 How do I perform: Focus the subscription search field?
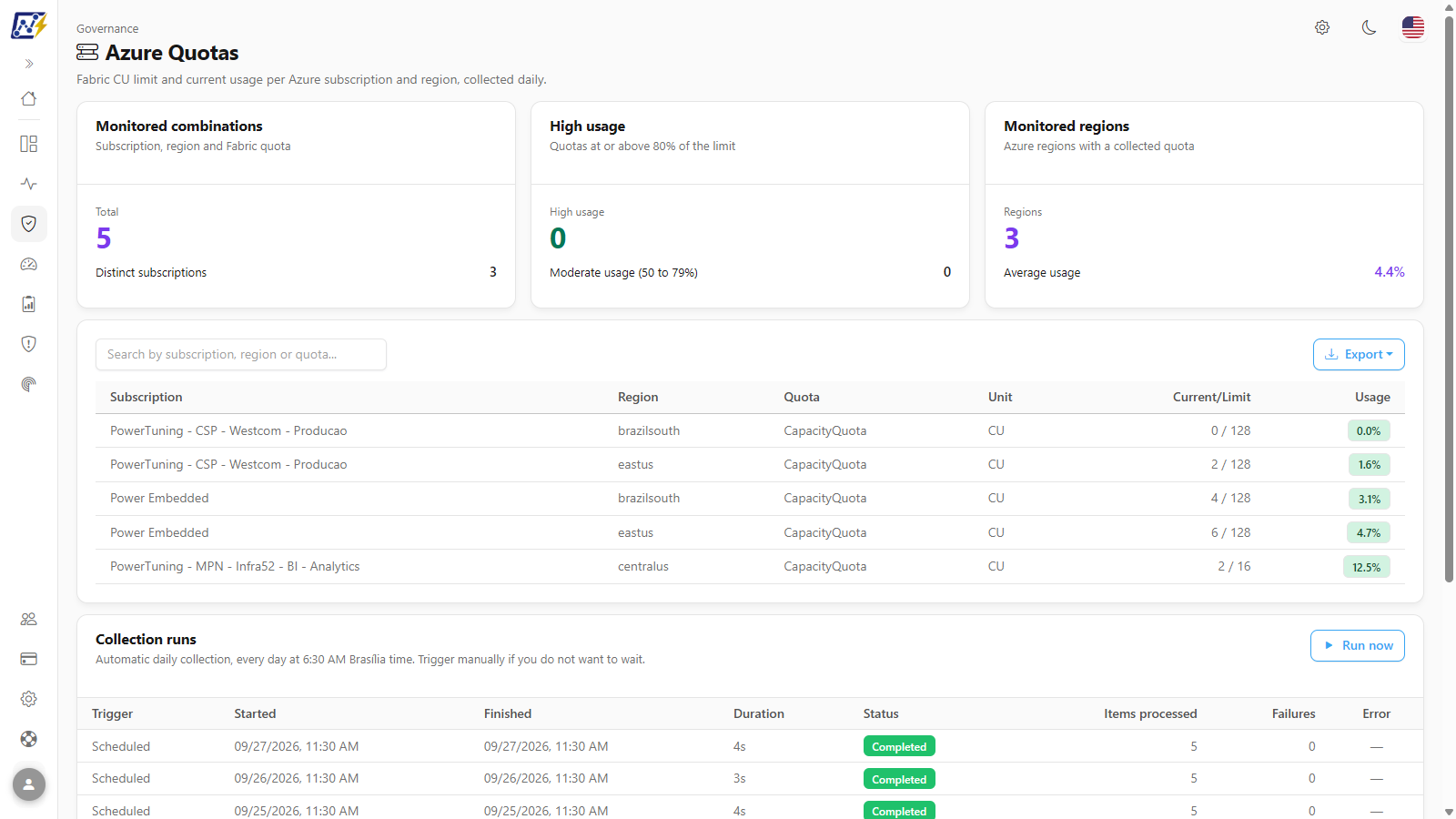click(x=241, y=355)
